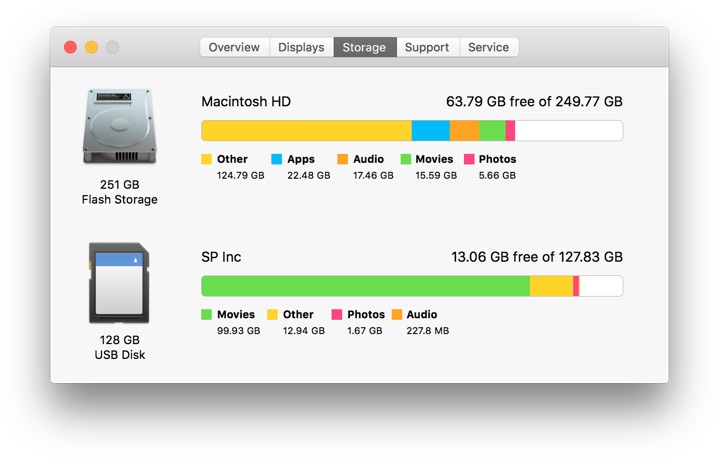
Task: Click the Macintosh HD flash storage drive icon
Action: tap(119, 127)
